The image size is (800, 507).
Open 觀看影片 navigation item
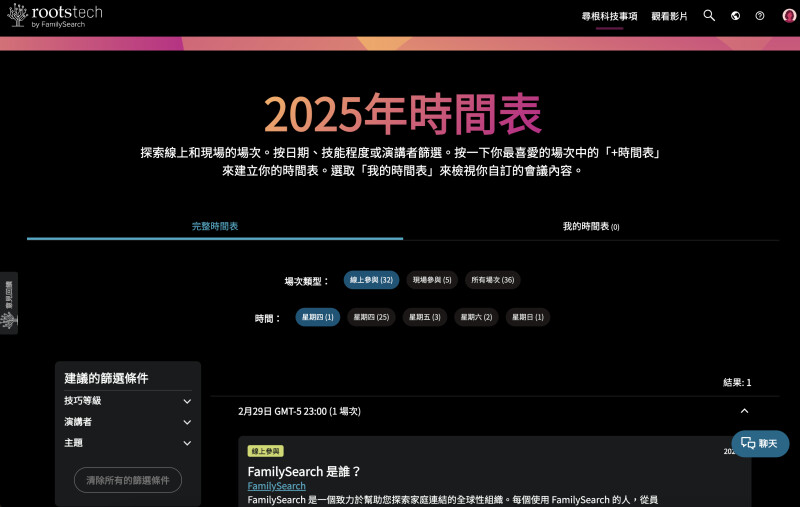click(669, 16)
